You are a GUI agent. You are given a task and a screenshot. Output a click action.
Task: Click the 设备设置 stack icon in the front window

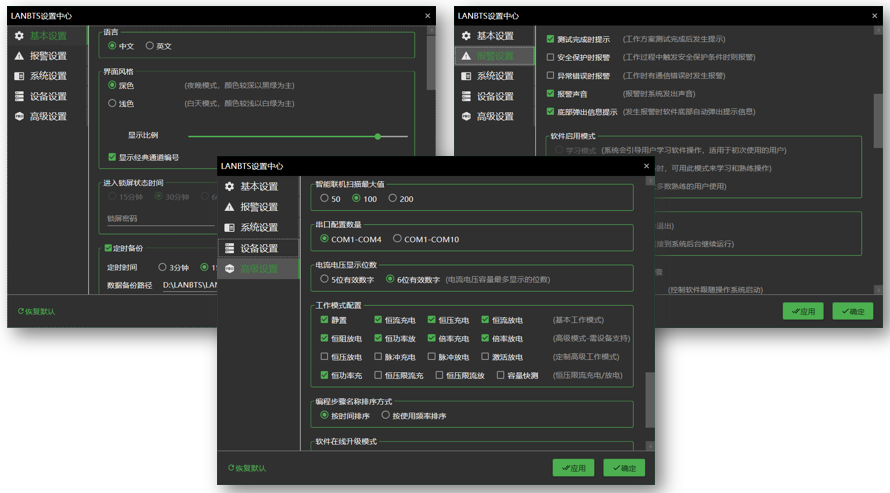pyautogui.click(x=230, y=248)
